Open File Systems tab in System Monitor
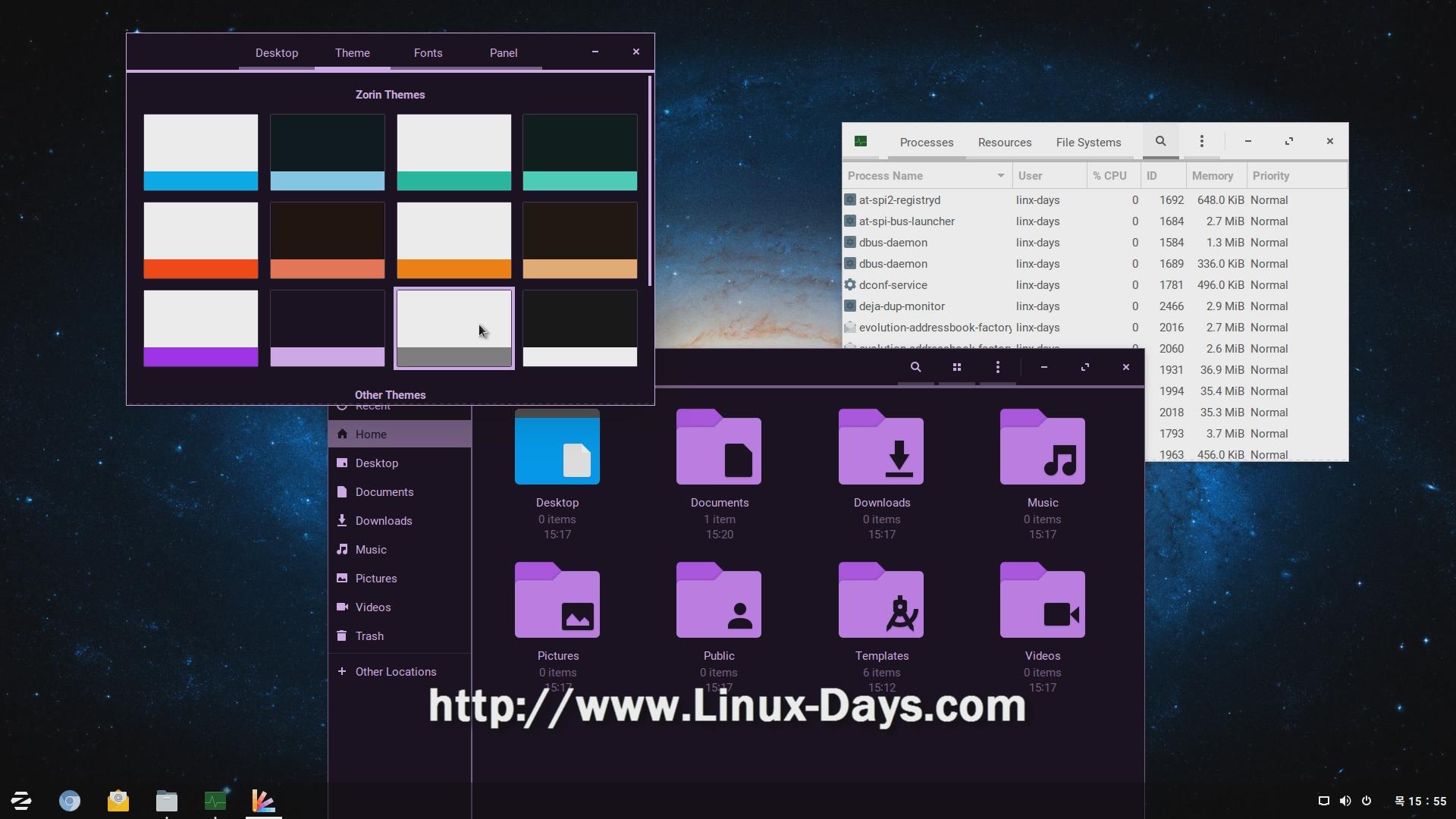This screenshot has width=1456, height=819. click(x=1088, y=142)
